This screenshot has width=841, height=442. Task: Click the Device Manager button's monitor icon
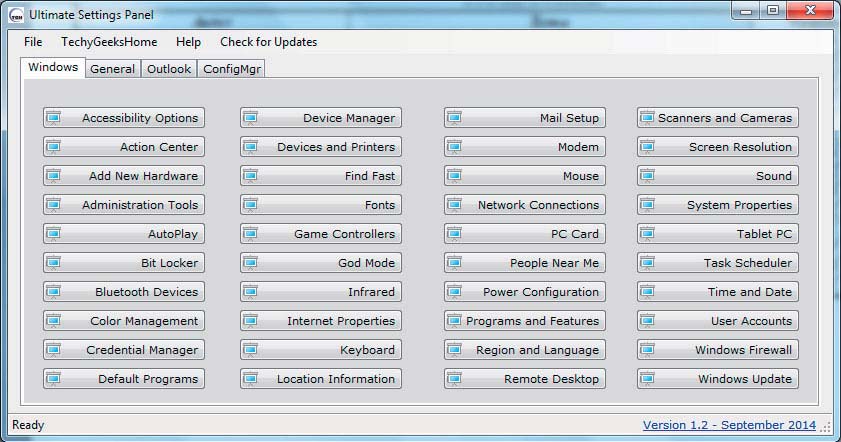250,117
